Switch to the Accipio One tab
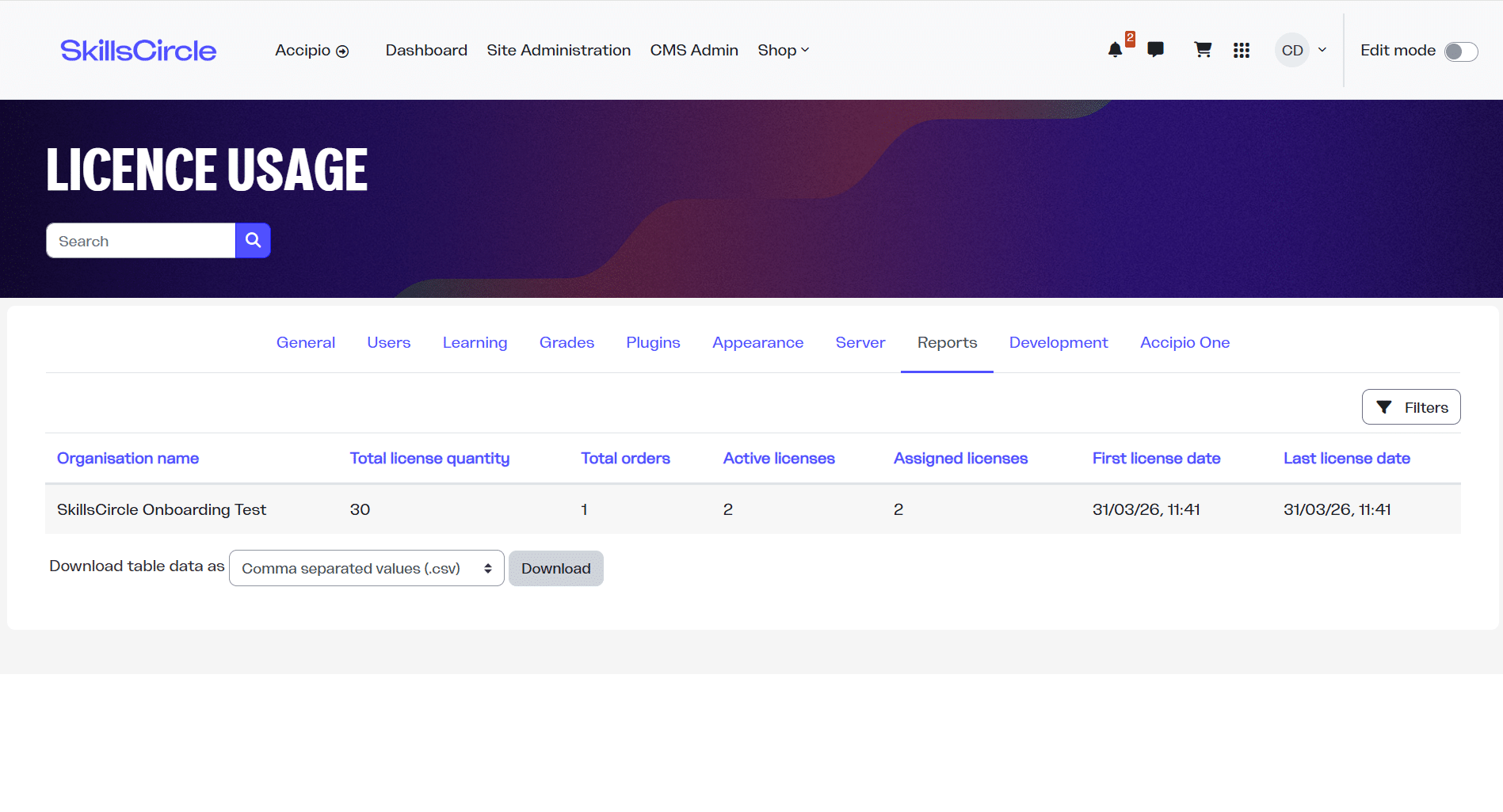This screenshot has width=1503, height=812. click(1184, 342)
